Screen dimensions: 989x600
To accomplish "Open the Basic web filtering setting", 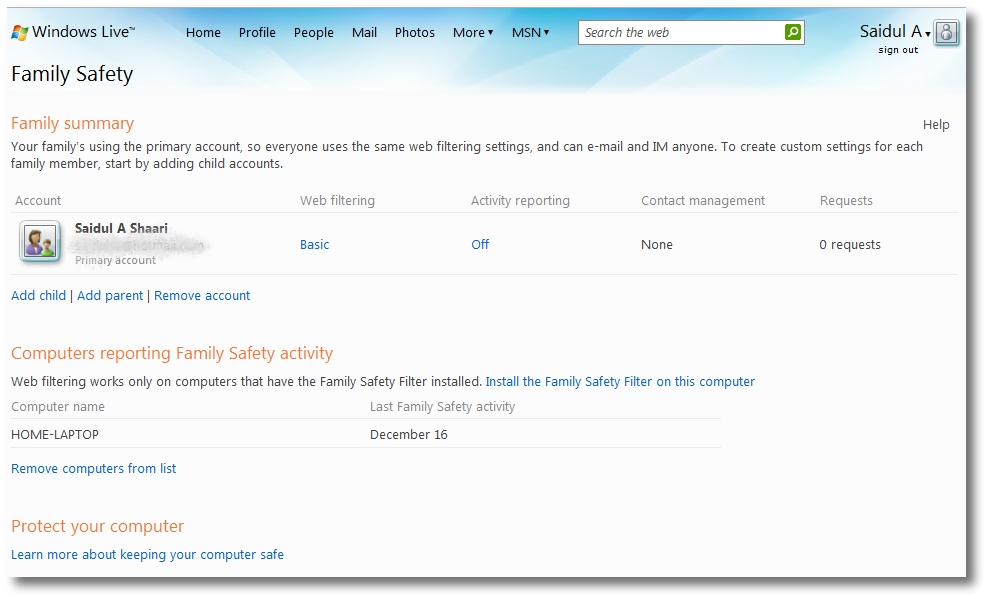I will (x=314, y=245).
